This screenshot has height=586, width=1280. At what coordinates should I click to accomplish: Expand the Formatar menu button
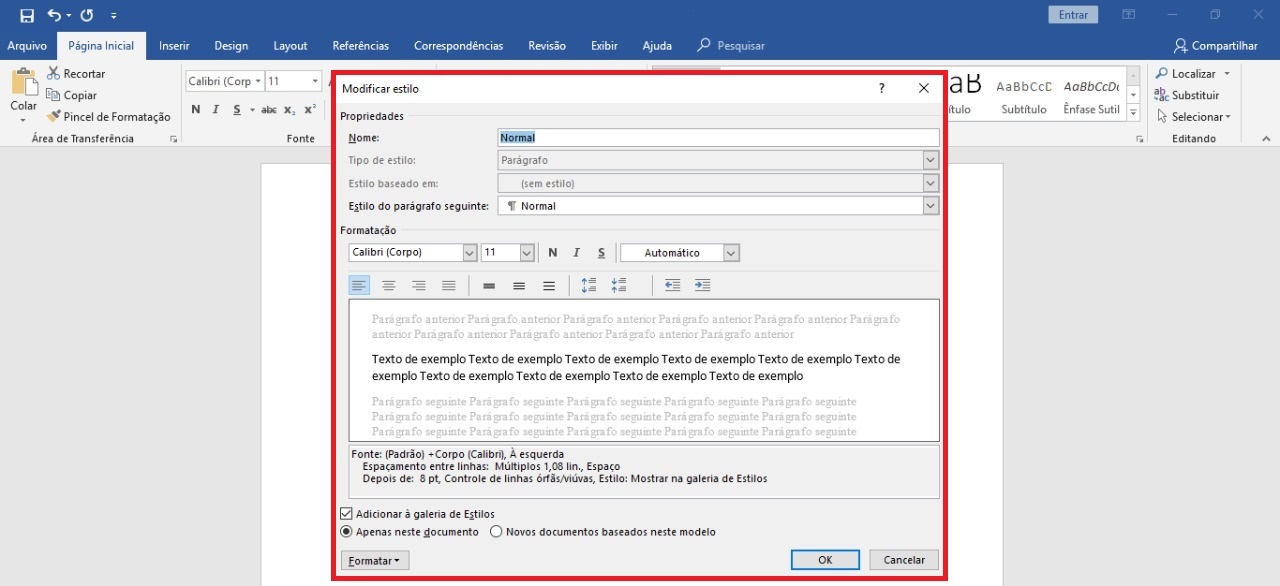coord(374,560)
